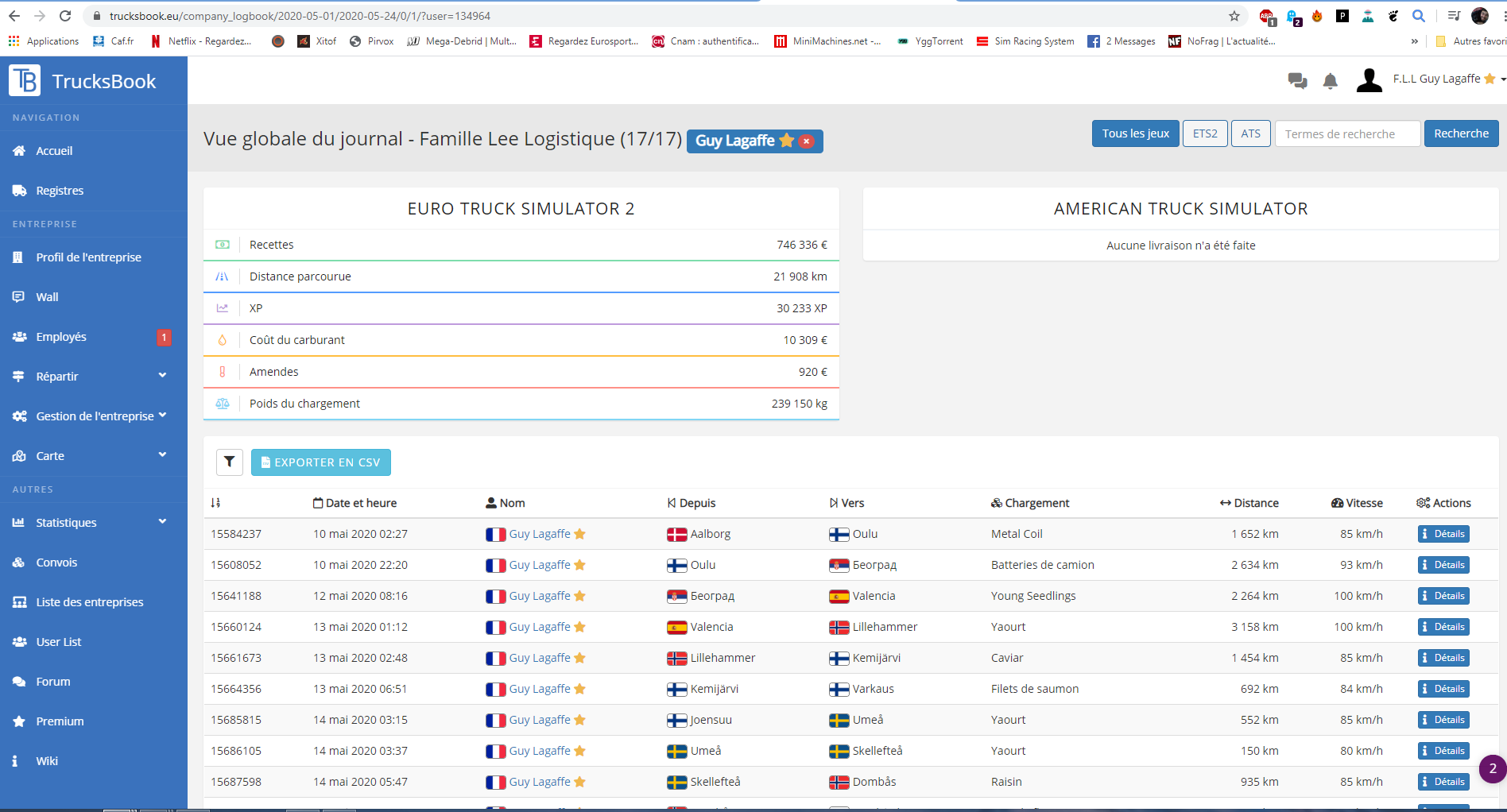Open Détails for delivery 15660124

[1443, 627]
